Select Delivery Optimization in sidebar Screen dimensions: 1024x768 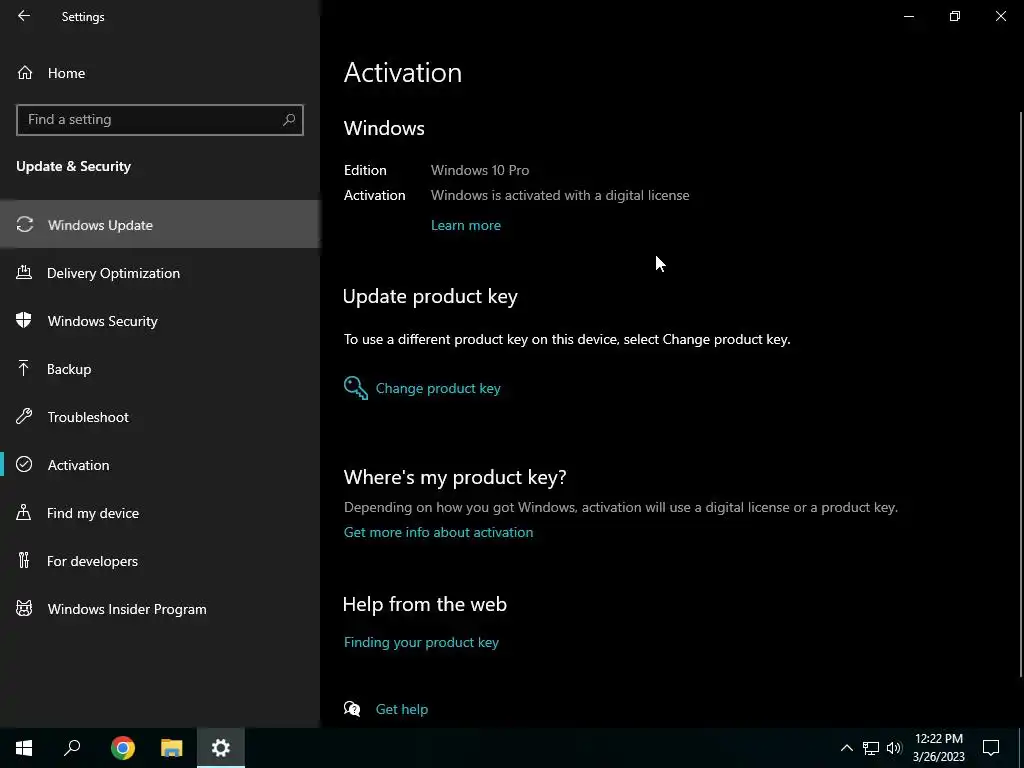click(x=160, y=273)
